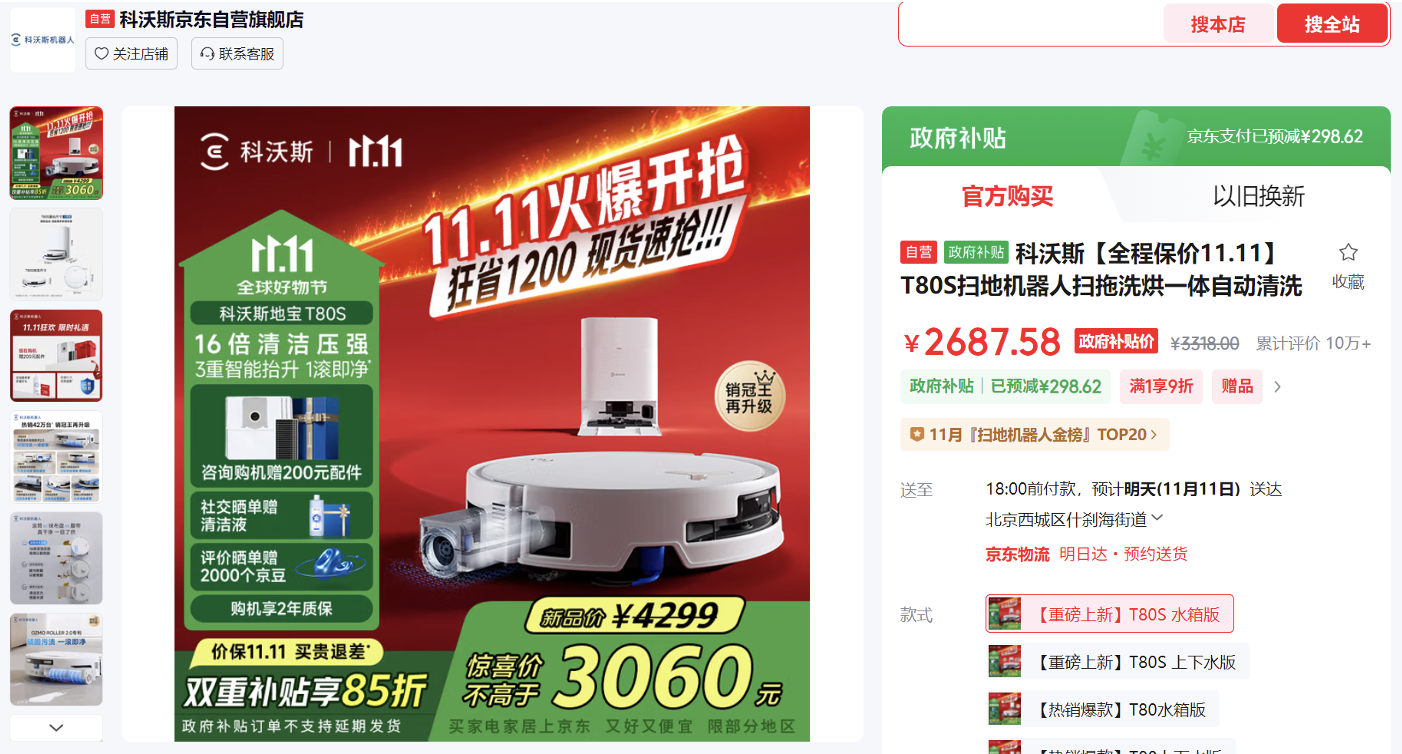Screen dimensions: 1402x754
Task: Expand delivery address 北京西城区什刹海街道 dropdown
Action: pyautogui.click(x=1075, y=519)
